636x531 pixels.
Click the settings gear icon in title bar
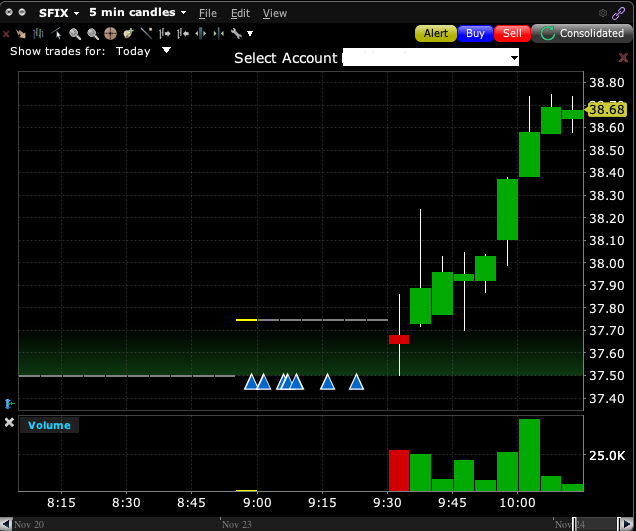[603, 13]
